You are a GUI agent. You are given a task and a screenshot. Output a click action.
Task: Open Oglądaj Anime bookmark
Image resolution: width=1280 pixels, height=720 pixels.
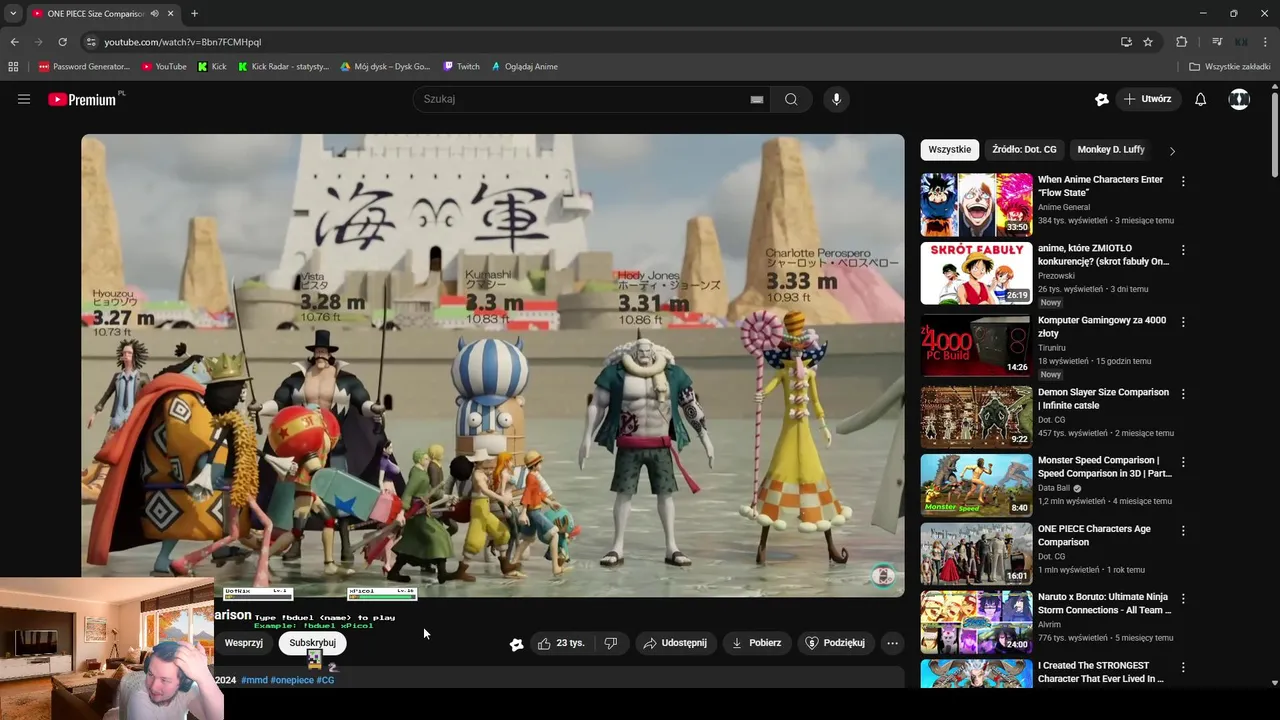(524, 66)
